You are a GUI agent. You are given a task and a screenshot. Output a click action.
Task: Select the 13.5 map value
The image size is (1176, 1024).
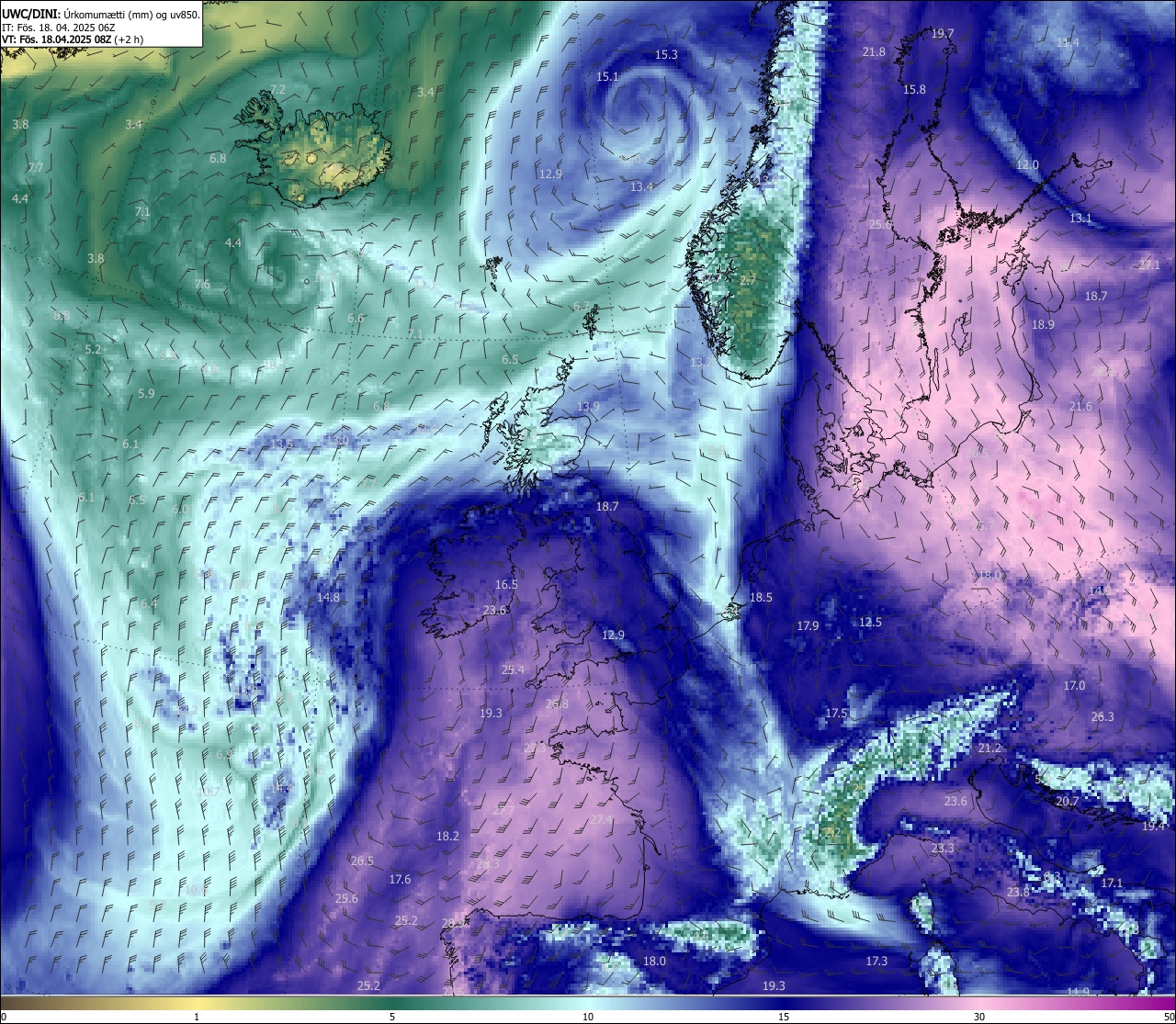[x=282, y=444]
